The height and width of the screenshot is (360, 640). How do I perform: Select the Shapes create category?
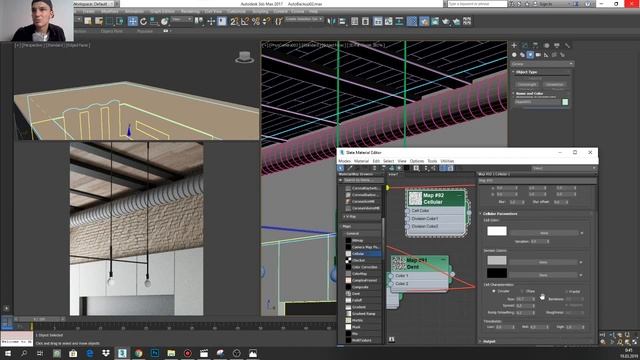(x=522, y=55)
